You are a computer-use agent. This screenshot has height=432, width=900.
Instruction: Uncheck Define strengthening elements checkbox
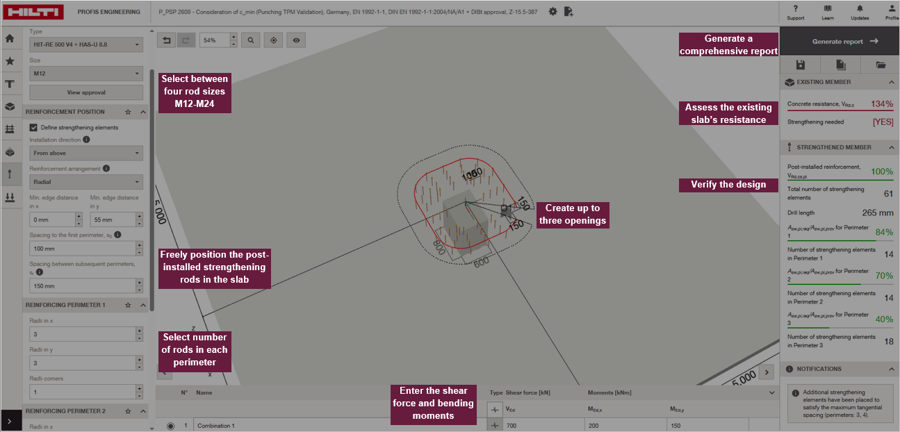(33, 127)
